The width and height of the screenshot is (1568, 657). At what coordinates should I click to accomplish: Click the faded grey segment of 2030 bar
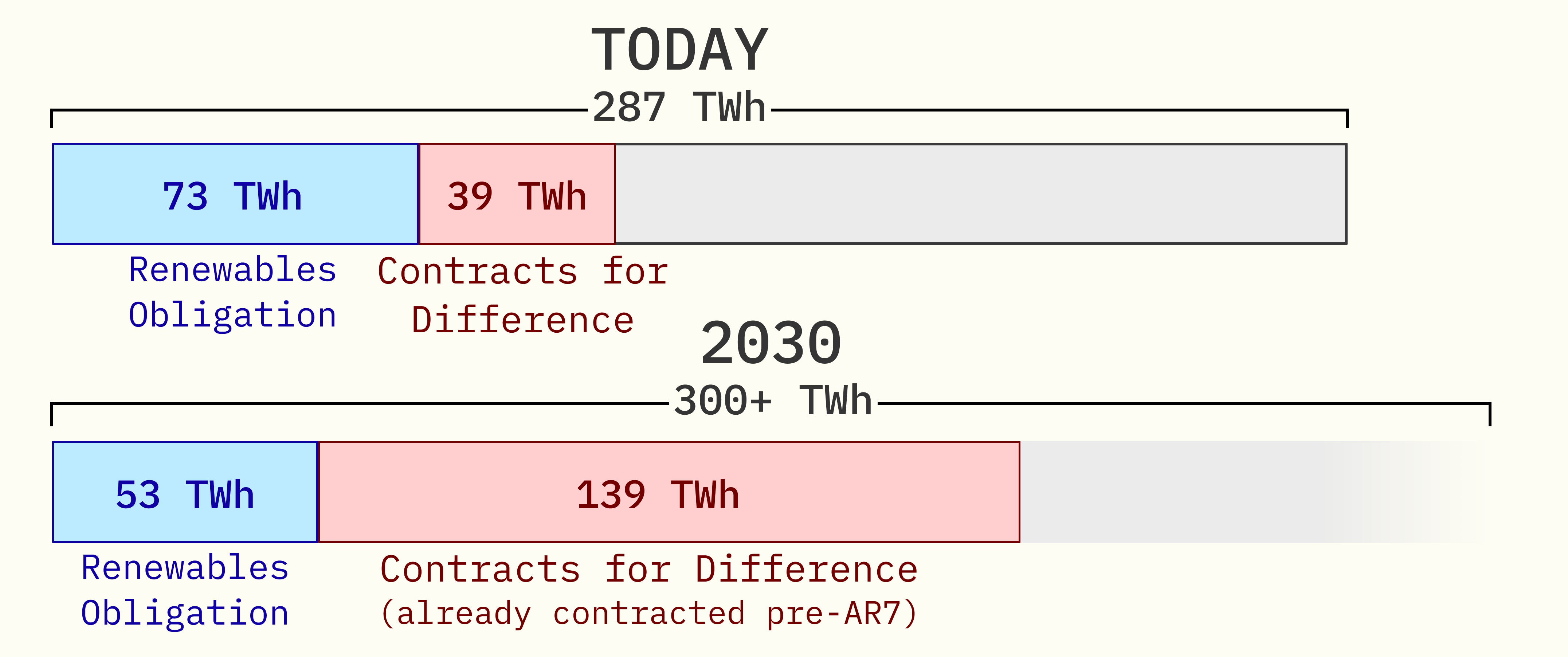pyautogui.click(x=1248, y=492)
